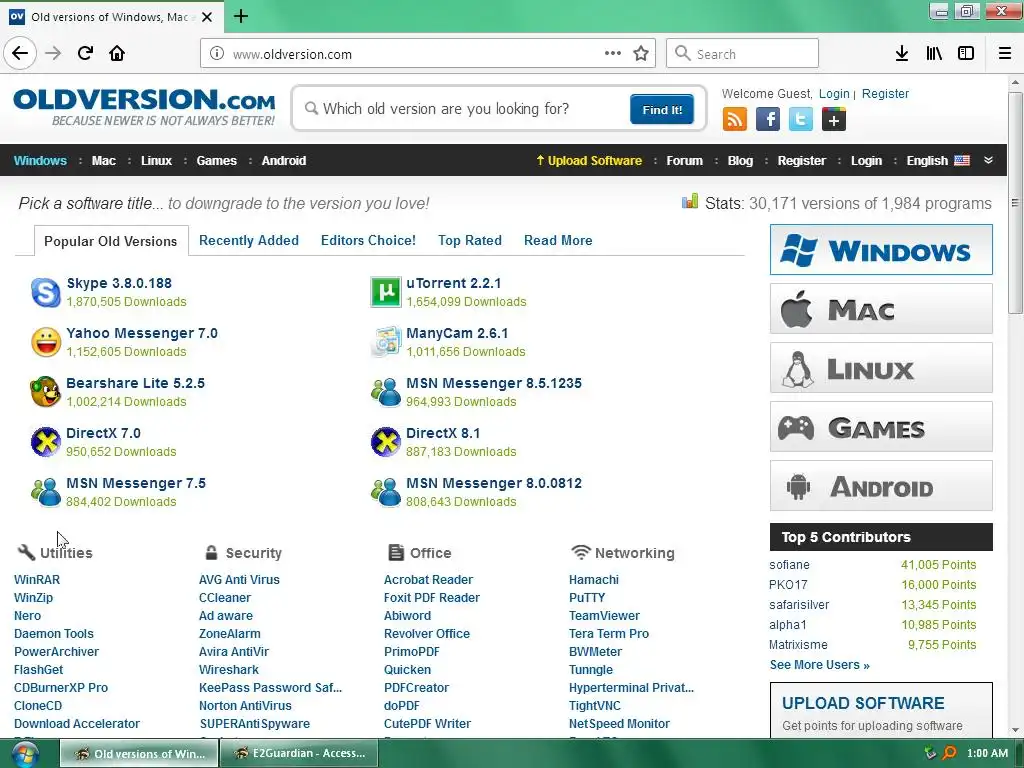Open the Blog link
The height and width of the screenshot is (768, 1024).
point(740,161)
